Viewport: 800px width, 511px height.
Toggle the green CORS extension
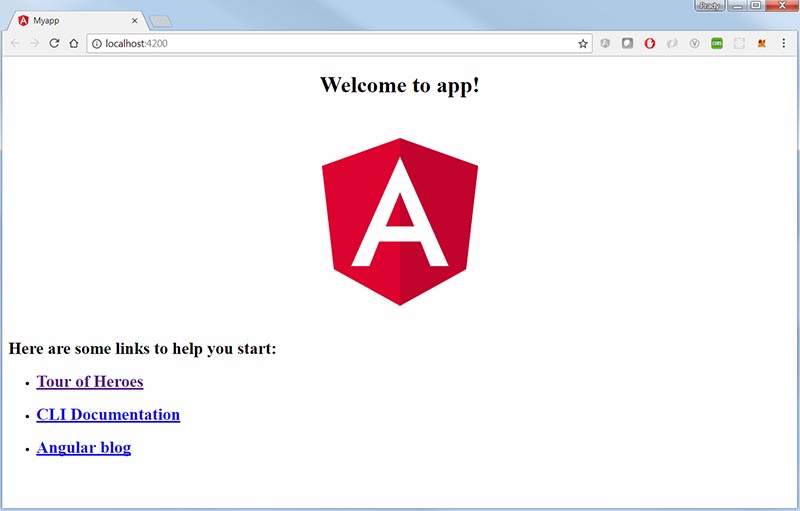click(x=717, y=43)
